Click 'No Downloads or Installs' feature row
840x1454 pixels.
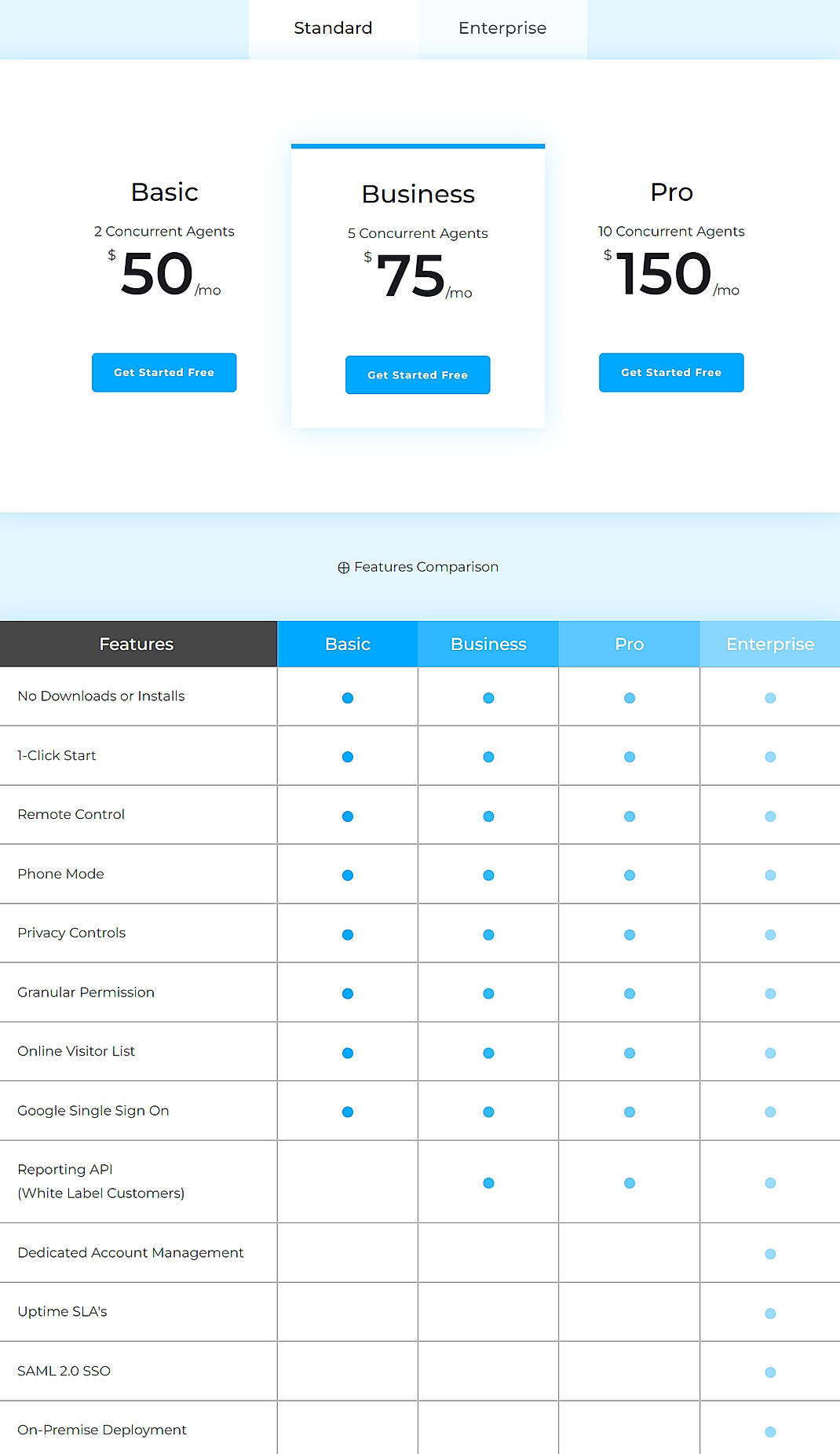click(x=420, y=696)
